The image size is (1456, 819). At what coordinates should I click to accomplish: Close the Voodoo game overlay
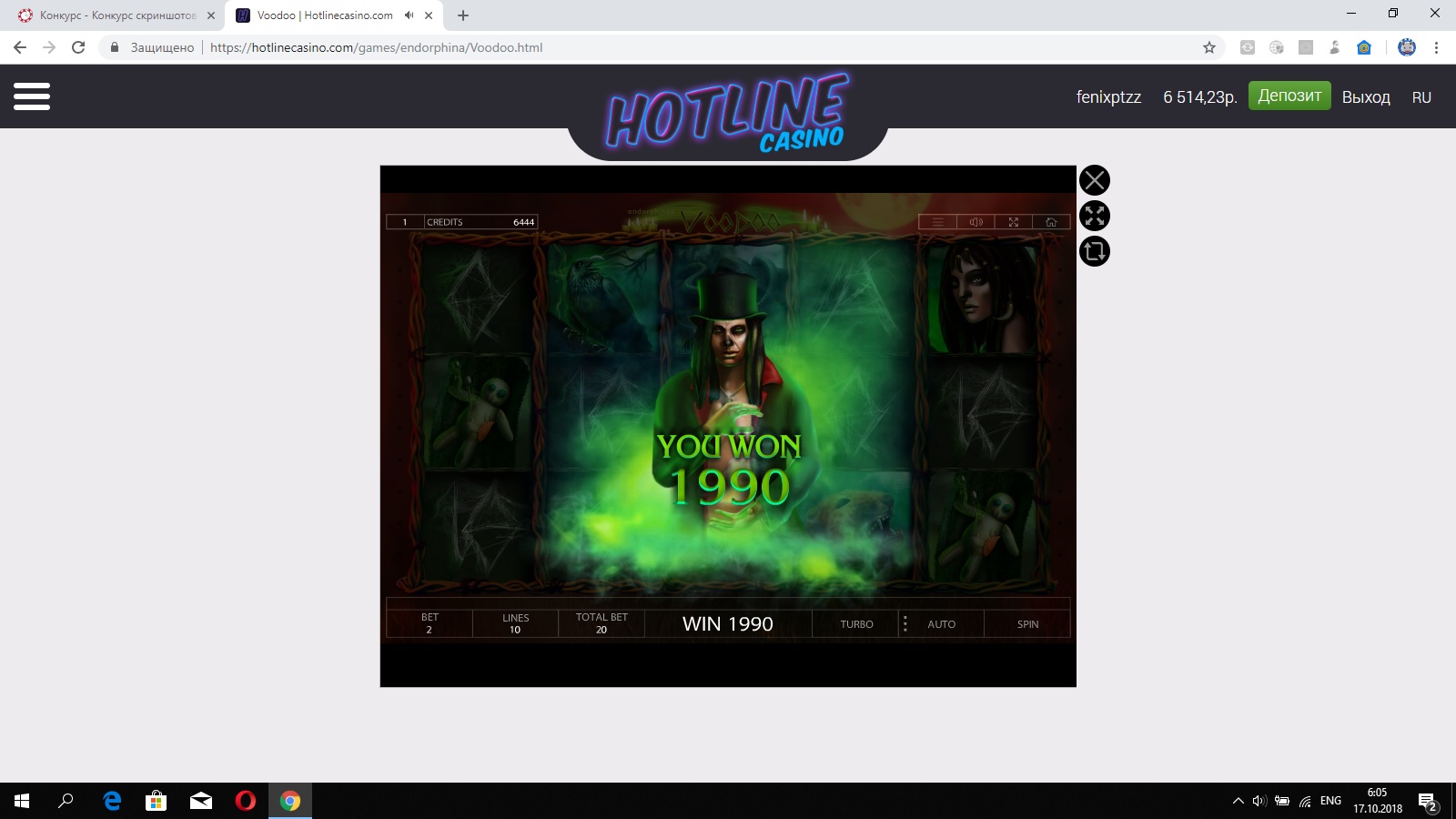point(1095,180)
